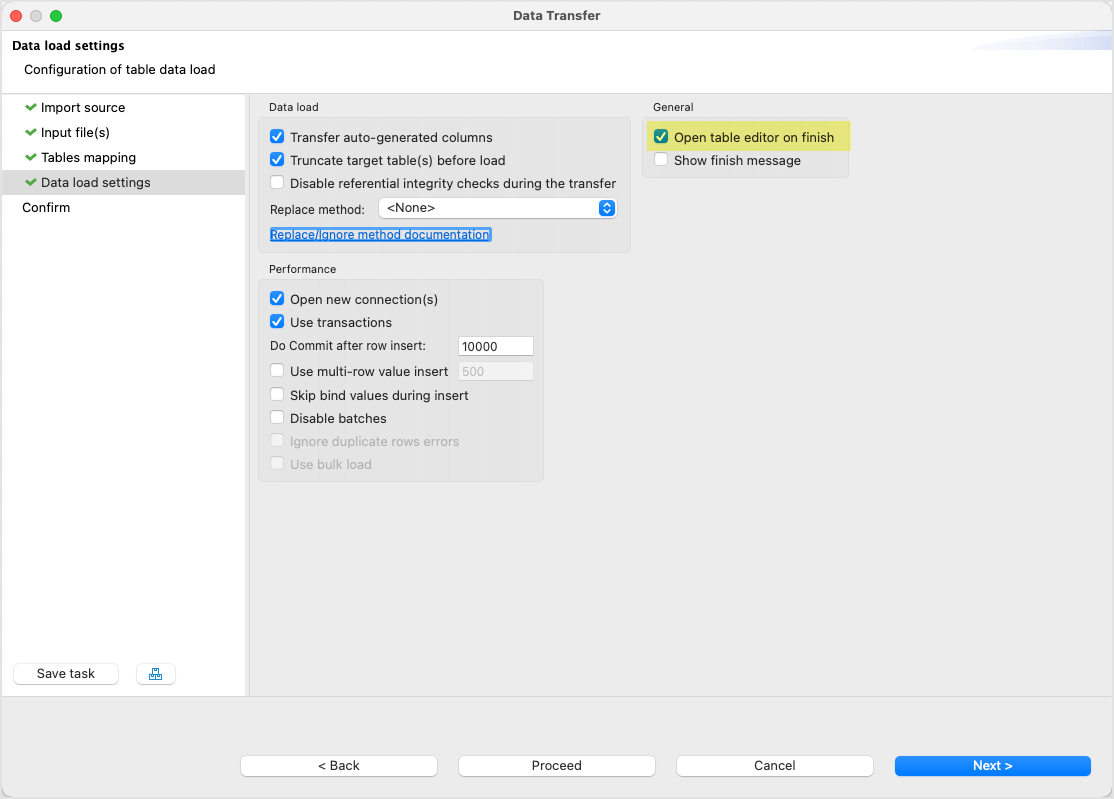
Task: Uncheck Open table editor on finish
Action: [661, 136]
